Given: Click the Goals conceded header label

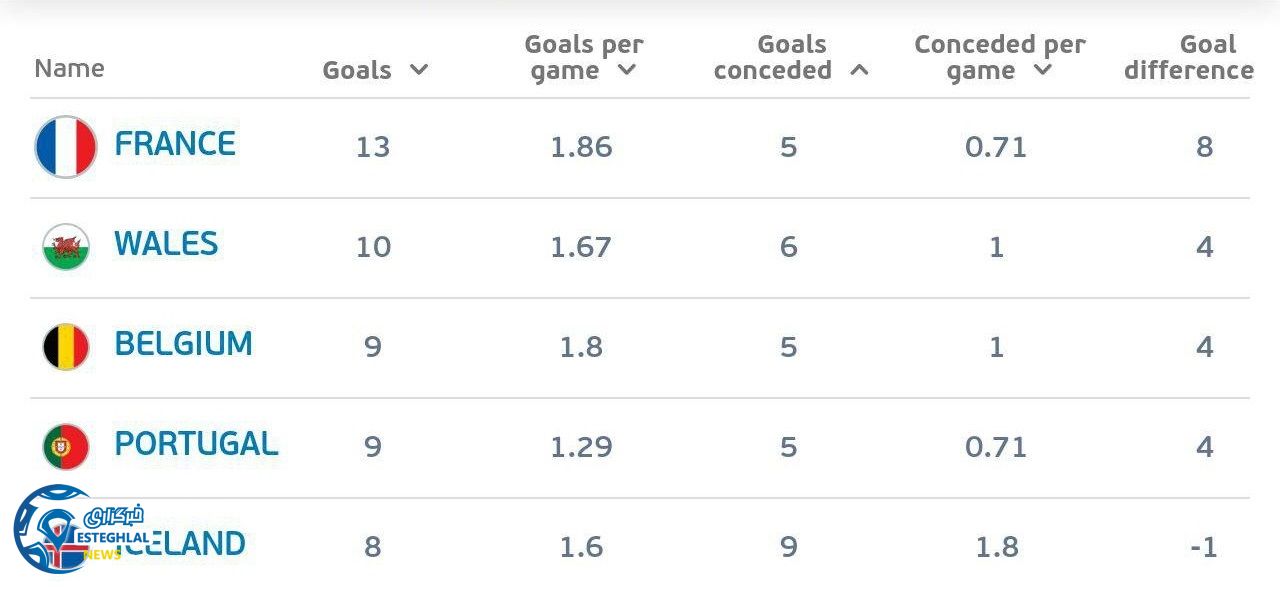Looking at the screenshot, I should [774, 57].
